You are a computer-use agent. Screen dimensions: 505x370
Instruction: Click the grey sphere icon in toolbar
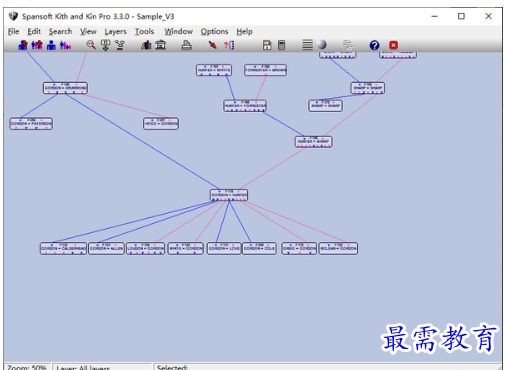pyautogui.click(x=322, y=44)
